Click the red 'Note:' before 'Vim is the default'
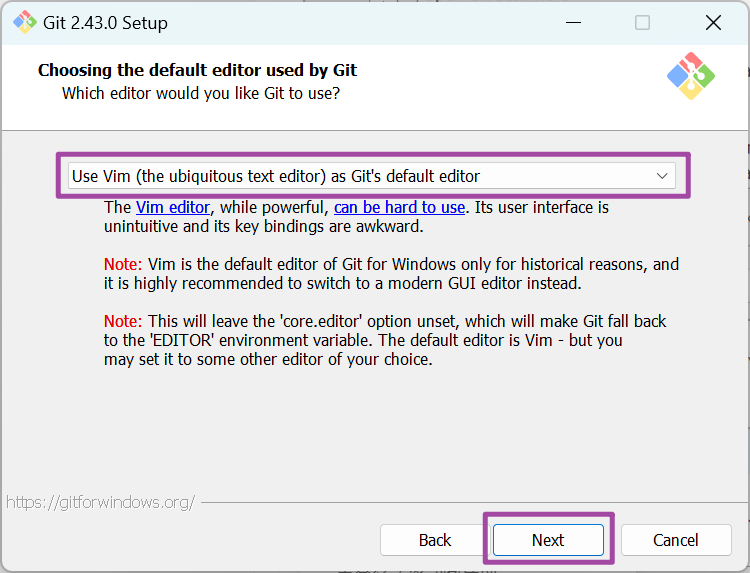 pyautogui.click(x=124, y=265)
